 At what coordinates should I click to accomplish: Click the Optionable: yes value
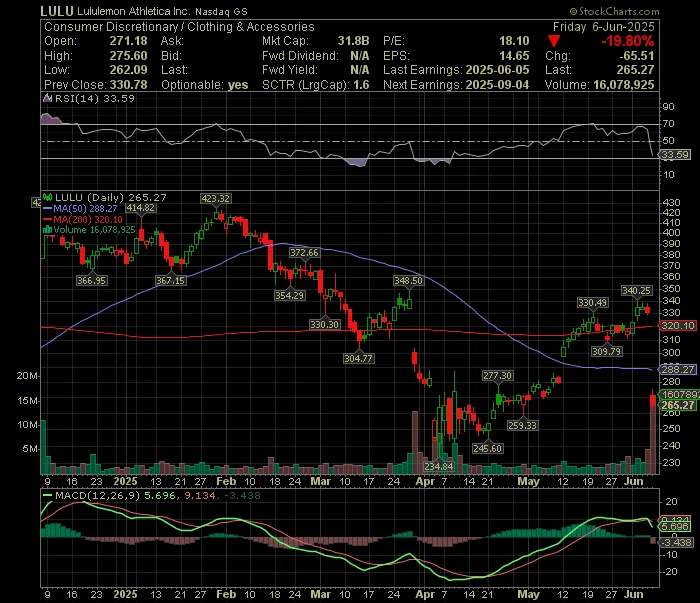pos(238,85)
